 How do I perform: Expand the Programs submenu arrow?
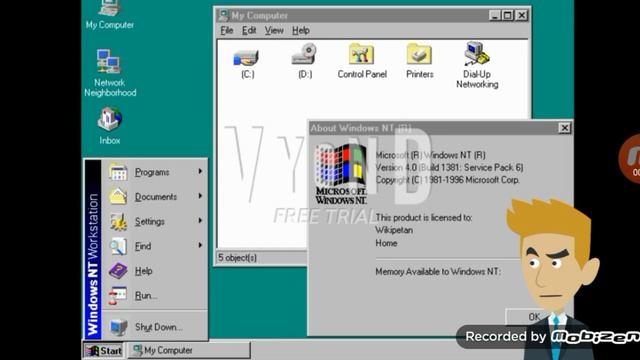pos(200,171)
